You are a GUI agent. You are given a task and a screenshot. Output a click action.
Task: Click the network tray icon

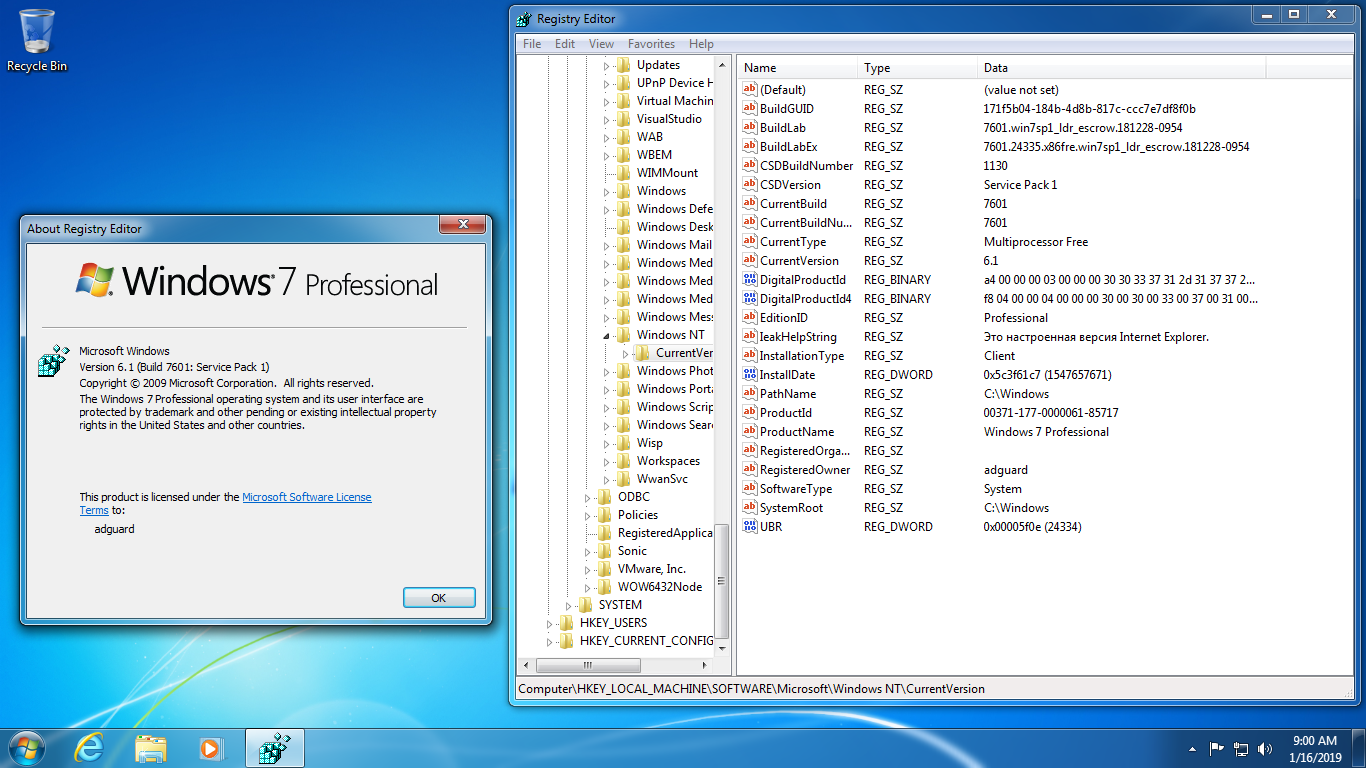point(1241,748)
